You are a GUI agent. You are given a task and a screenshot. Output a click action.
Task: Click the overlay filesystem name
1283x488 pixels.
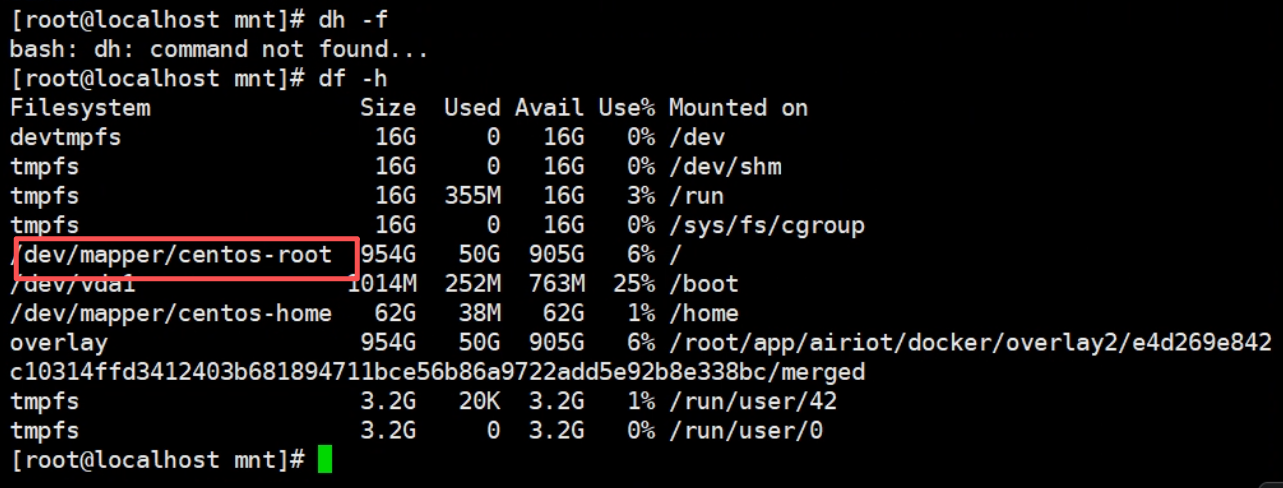(59, 343)
